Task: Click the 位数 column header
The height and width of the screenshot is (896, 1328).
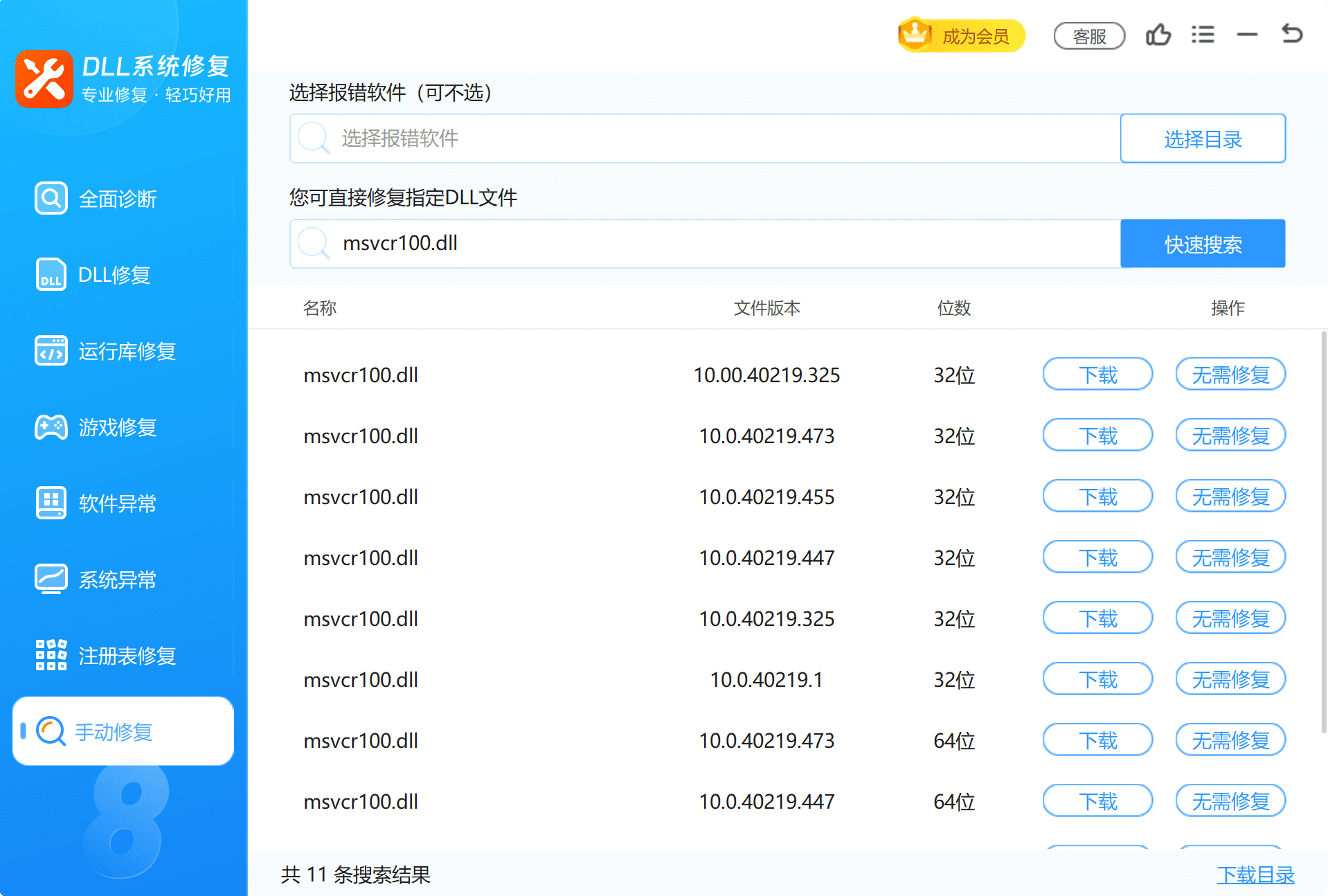Action: click(x=954, y=307)
